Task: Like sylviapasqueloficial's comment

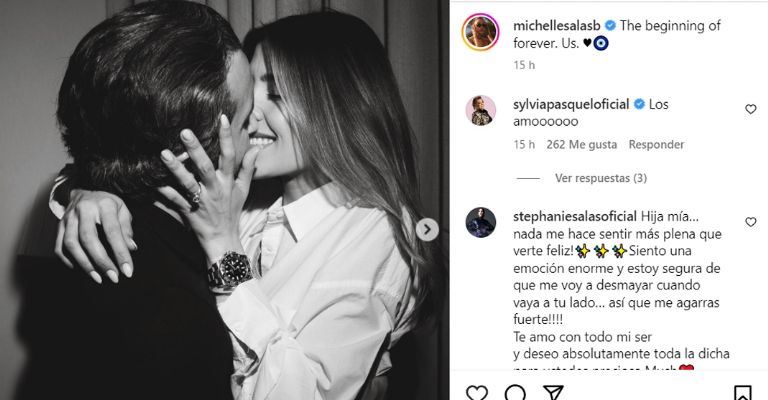Action: 751,110
